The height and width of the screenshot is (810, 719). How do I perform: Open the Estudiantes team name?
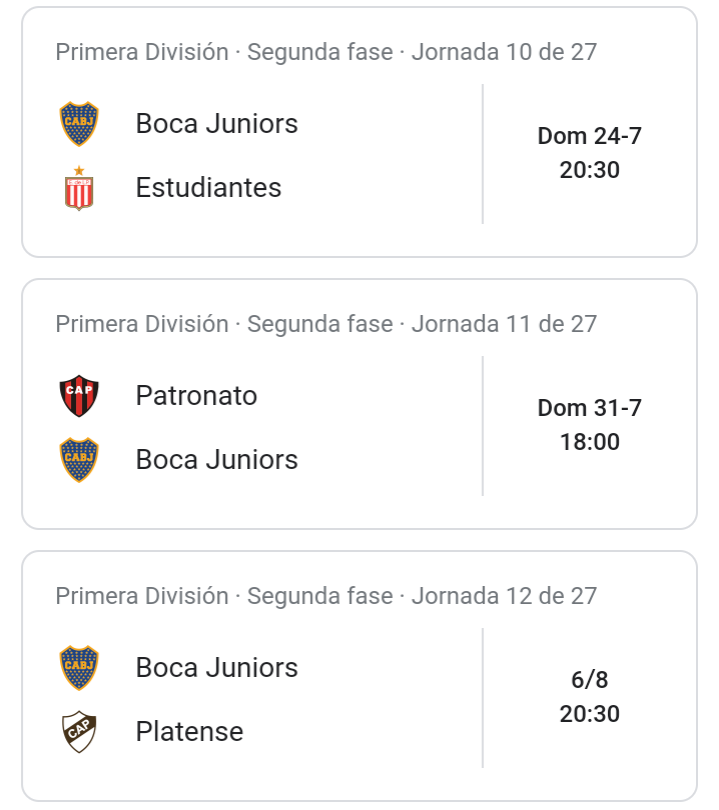(x=208, y=188)
